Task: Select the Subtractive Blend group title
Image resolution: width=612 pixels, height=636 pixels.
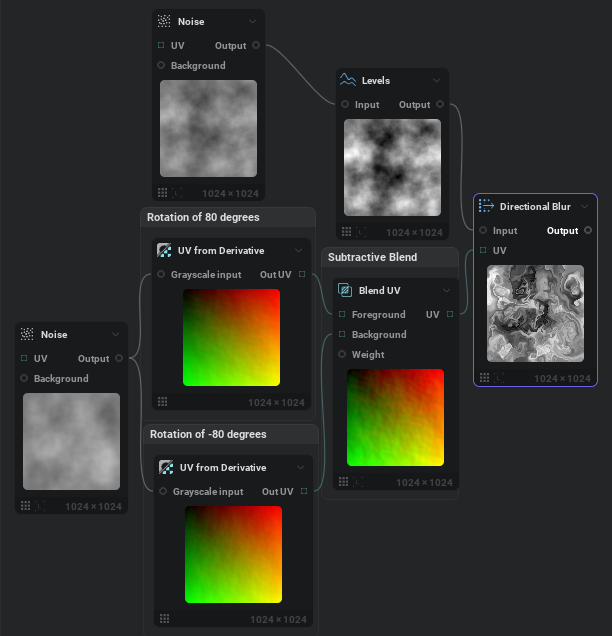Action: [373, 257]
